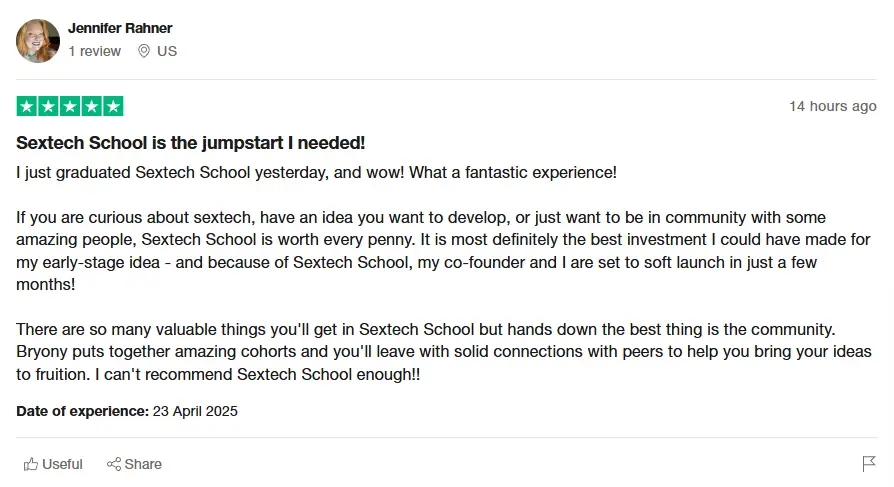Click the thumbs-up Useful icon

31,464
